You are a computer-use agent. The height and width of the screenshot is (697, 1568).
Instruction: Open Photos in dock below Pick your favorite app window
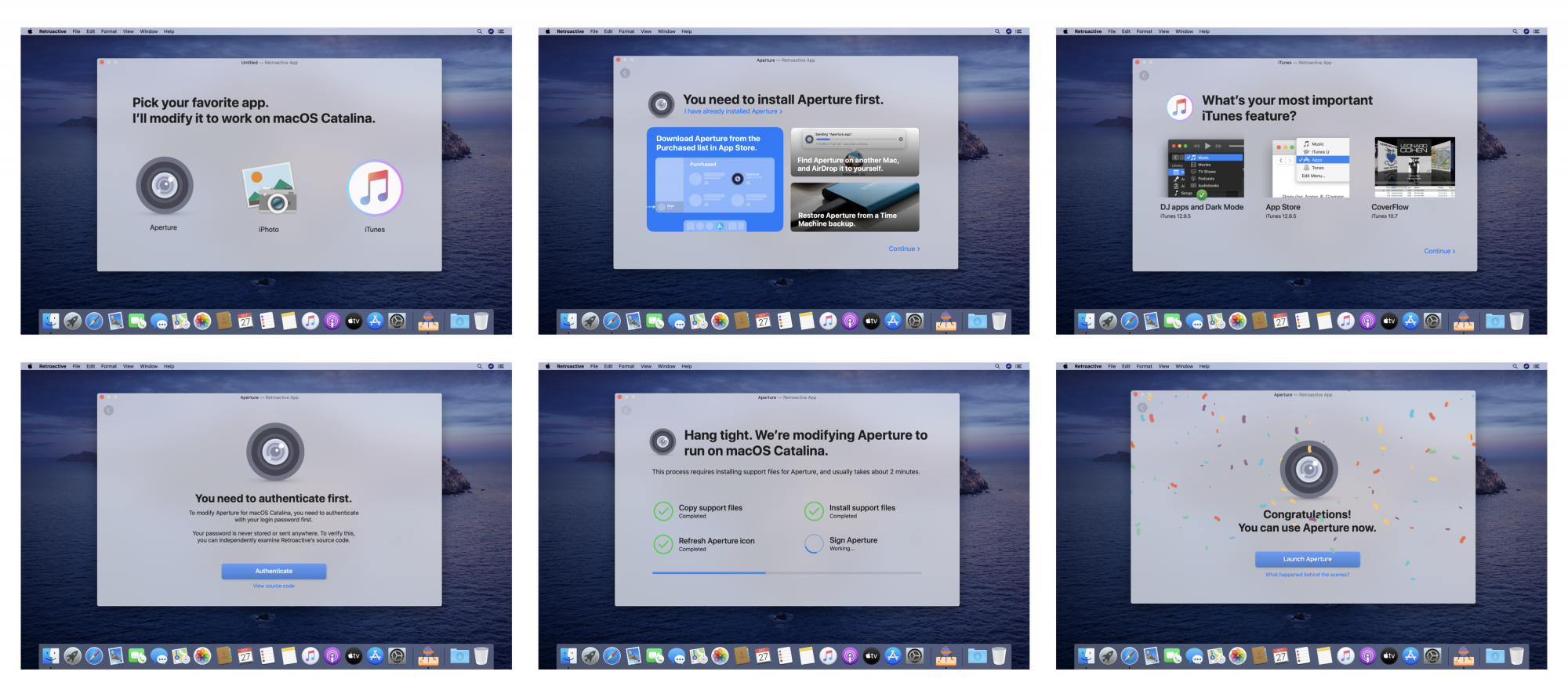202,321
